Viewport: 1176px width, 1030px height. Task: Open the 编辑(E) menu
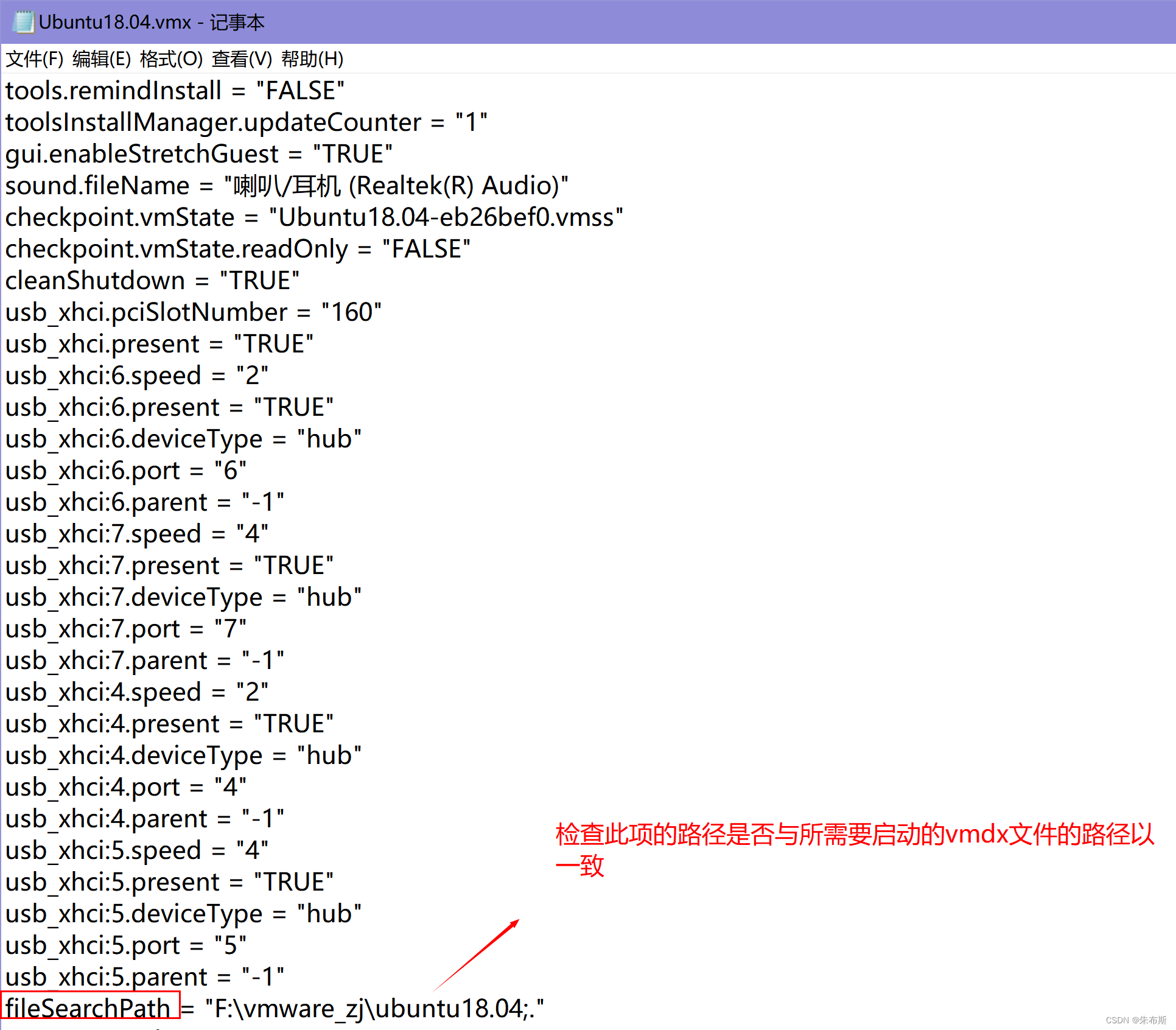(x=101, y=59)
